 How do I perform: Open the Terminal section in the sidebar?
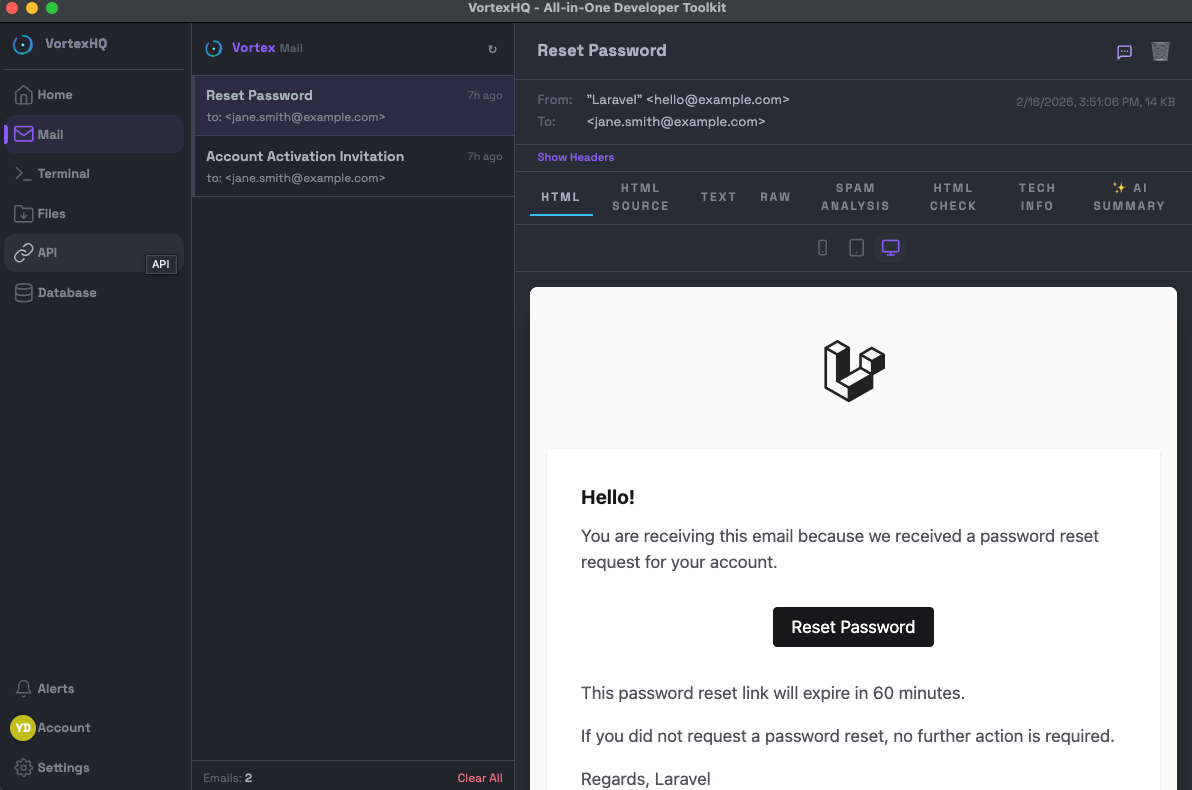[x=63, y=173]
